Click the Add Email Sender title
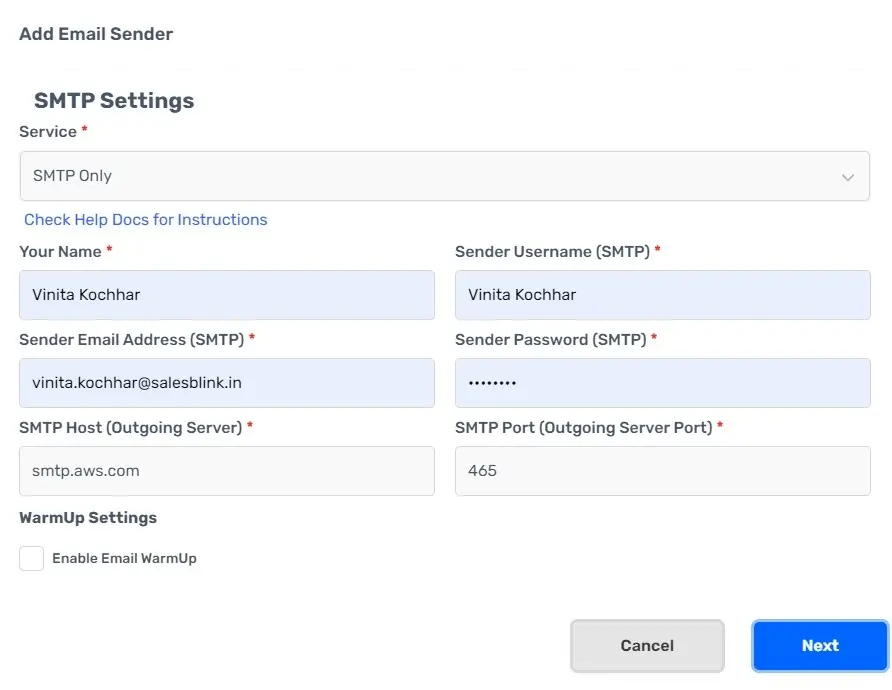The height and width of the screenshot is (690, 892). point(96,34)
